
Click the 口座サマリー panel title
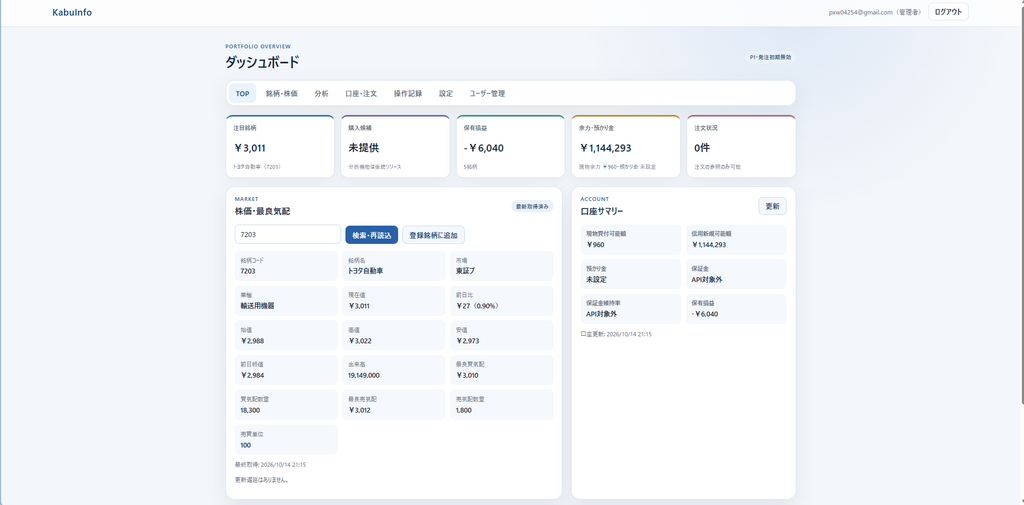(601, 211)
